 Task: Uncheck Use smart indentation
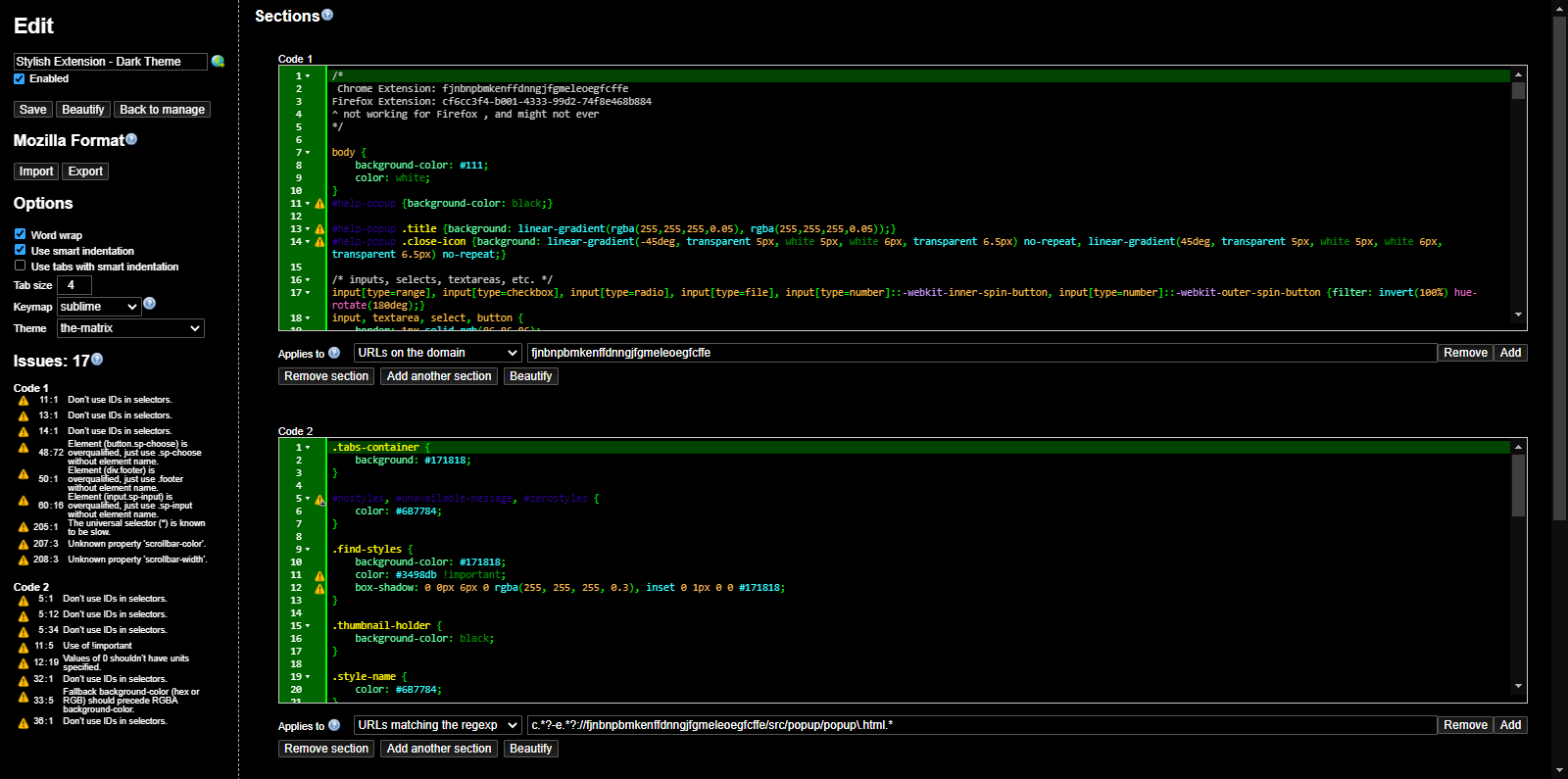point(20,250)
